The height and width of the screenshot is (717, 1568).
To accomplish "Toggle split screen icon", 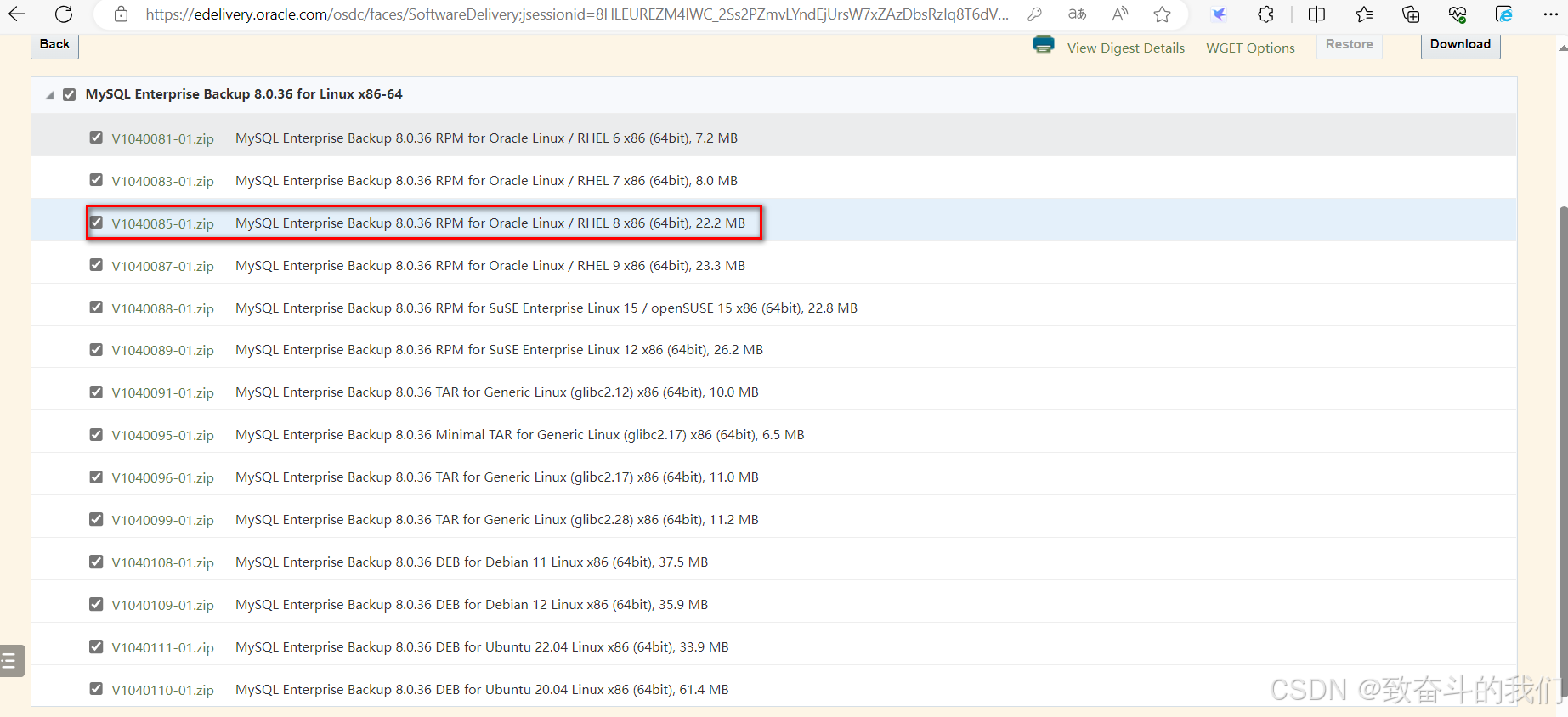I will click(x=1316, y=14).
